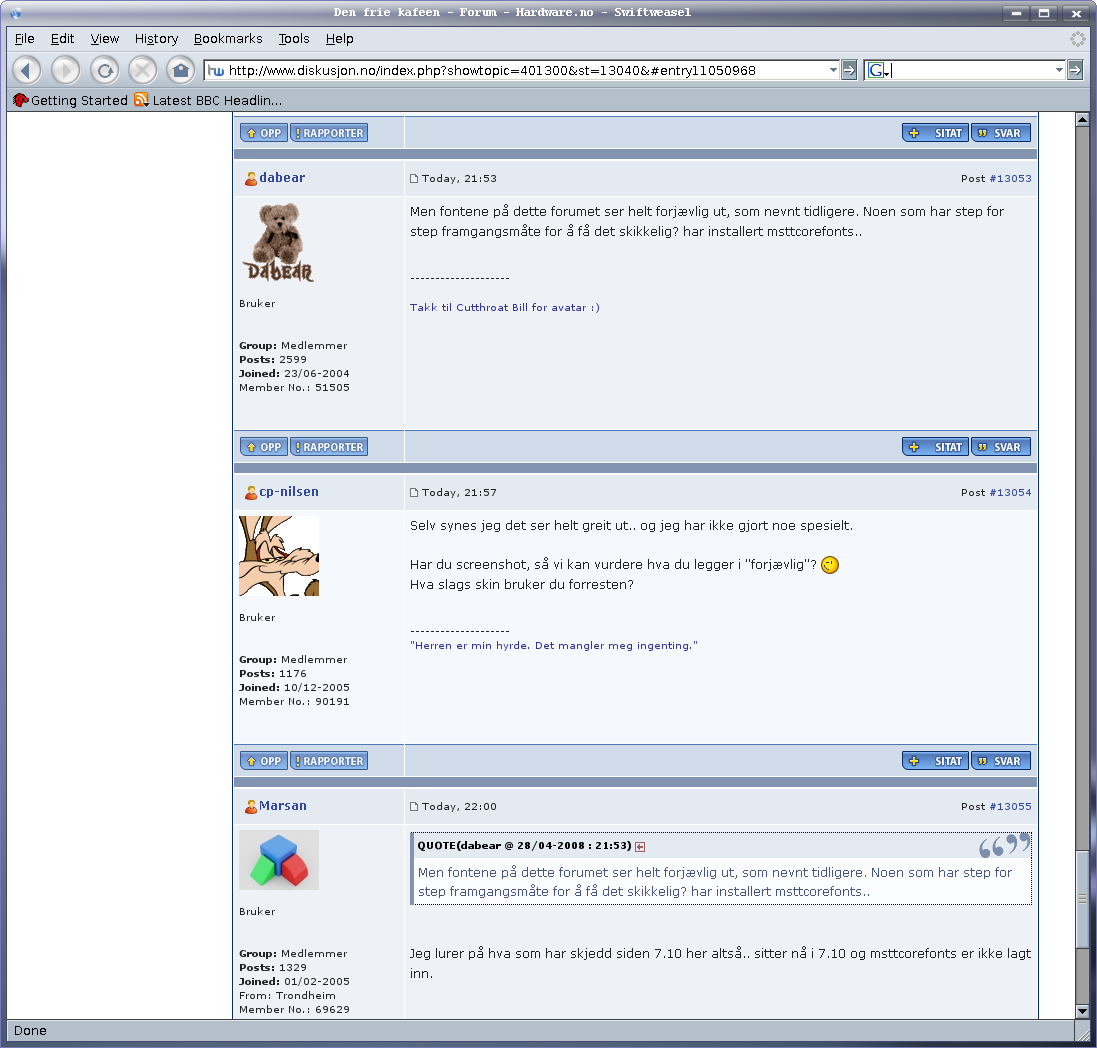Image resolution: width=1097 pixels, height=1048 pixels.
Task: Open the Edit menu
Action: point(62,38)
